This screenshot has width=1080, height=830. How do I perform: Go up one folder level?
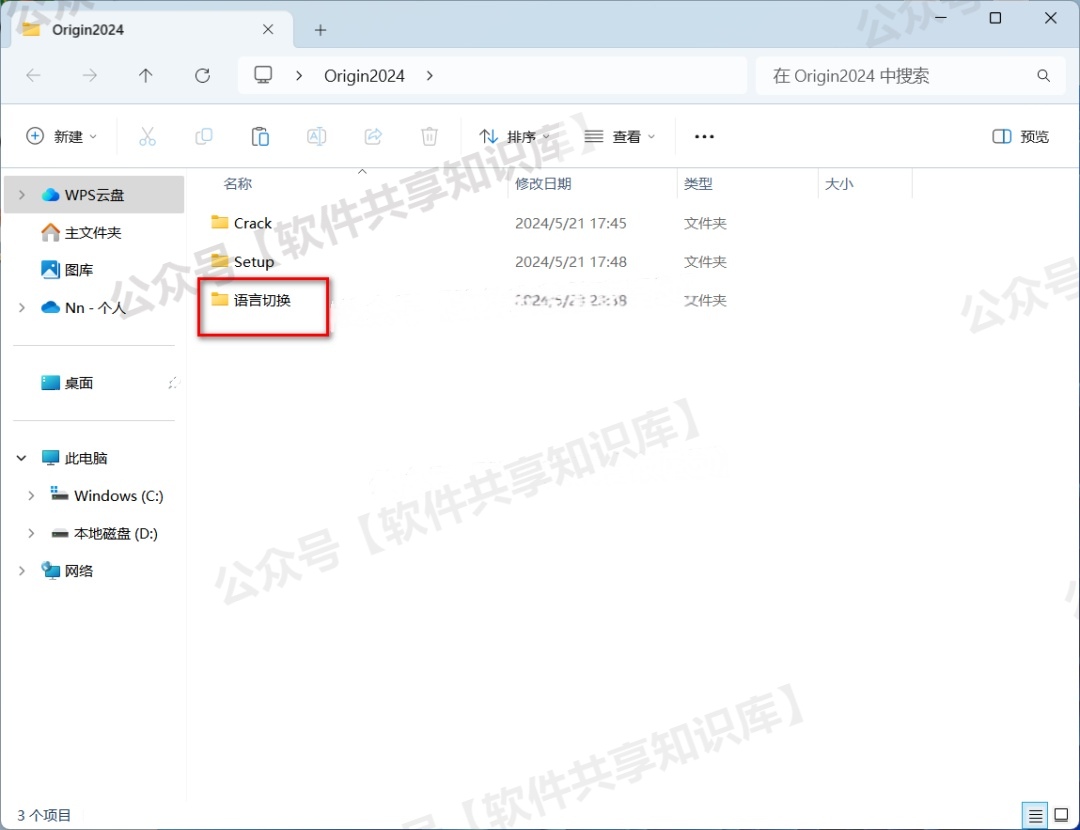pos(145,75)
